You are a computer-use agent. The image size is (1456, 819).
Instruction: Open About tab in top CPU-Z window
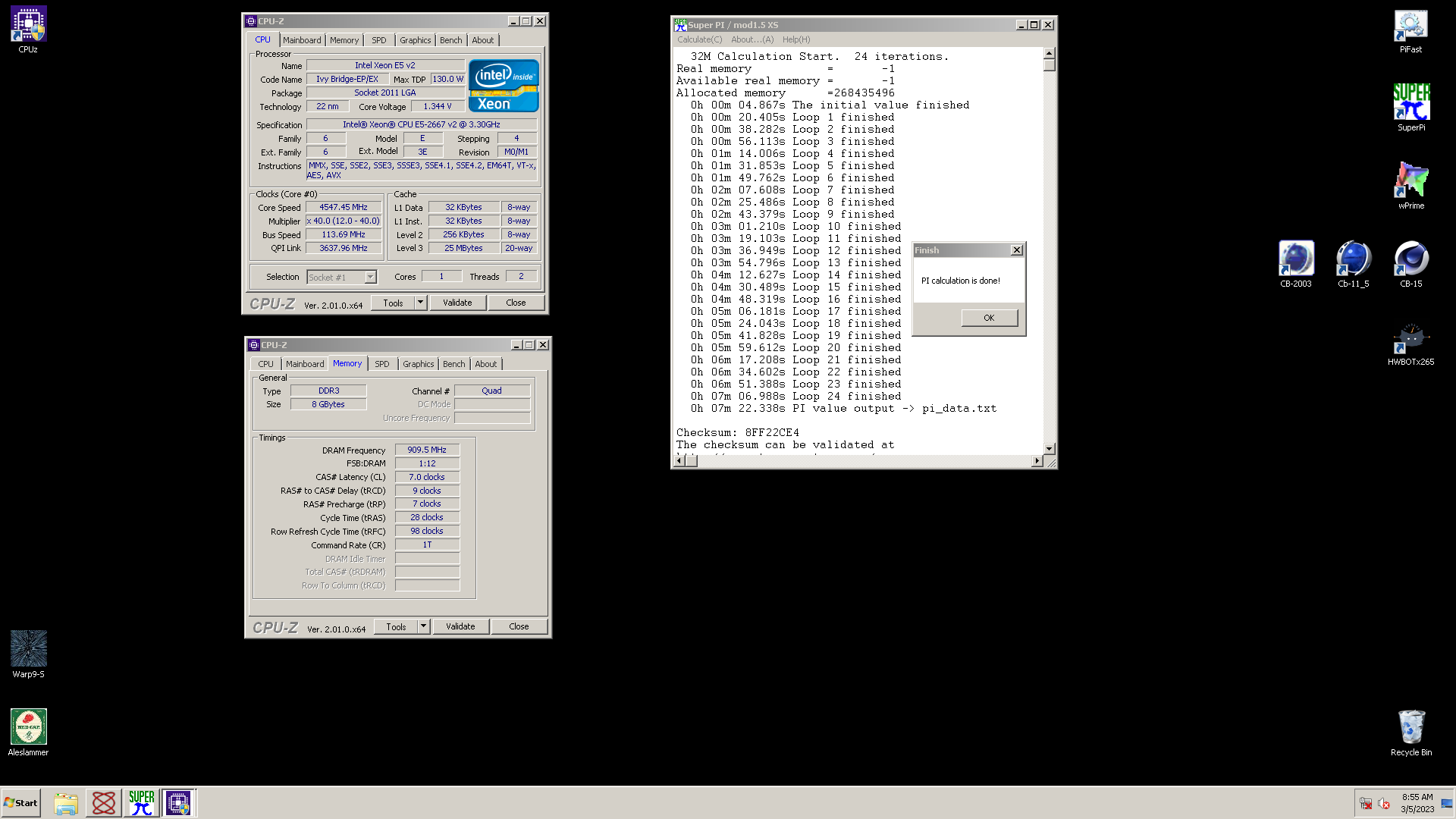coord(483,40)
